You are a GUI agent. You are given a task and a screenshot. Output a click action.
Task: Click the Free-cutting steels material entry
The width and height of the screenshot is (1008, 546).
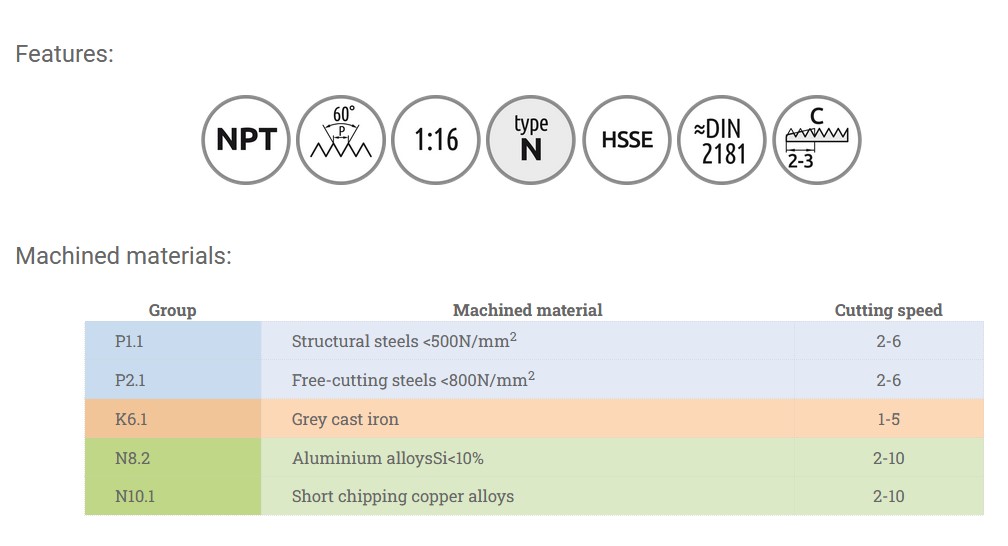tap(413, 380)
